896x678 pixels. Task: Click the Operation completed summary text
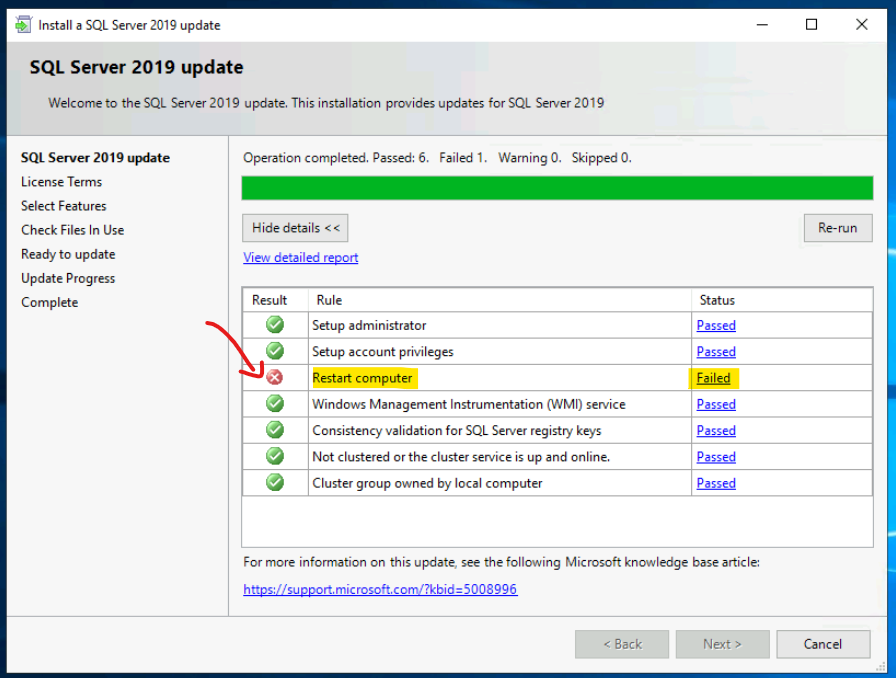pyautogui.click(x=437, y=158)
